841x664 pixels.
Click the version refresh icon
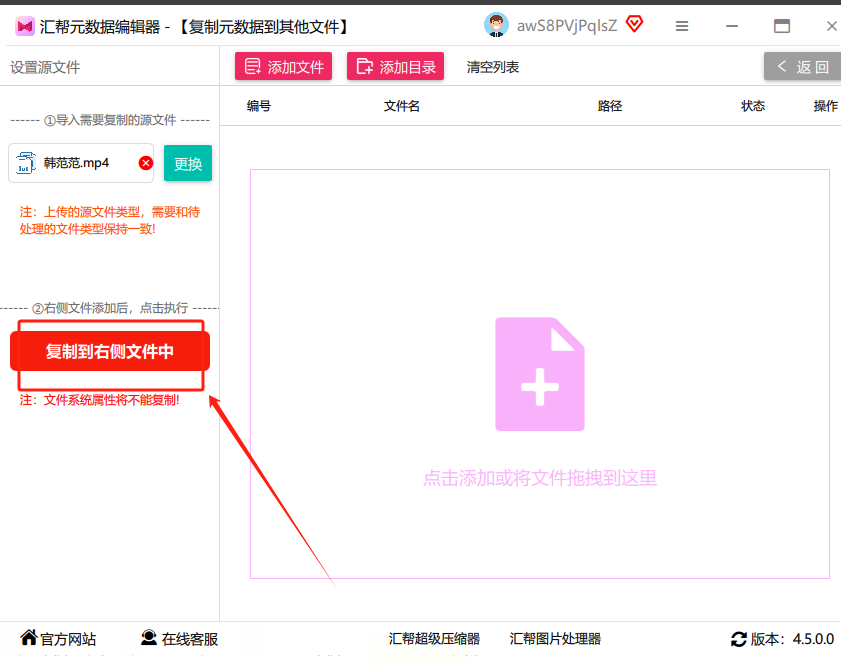[739, 639]
